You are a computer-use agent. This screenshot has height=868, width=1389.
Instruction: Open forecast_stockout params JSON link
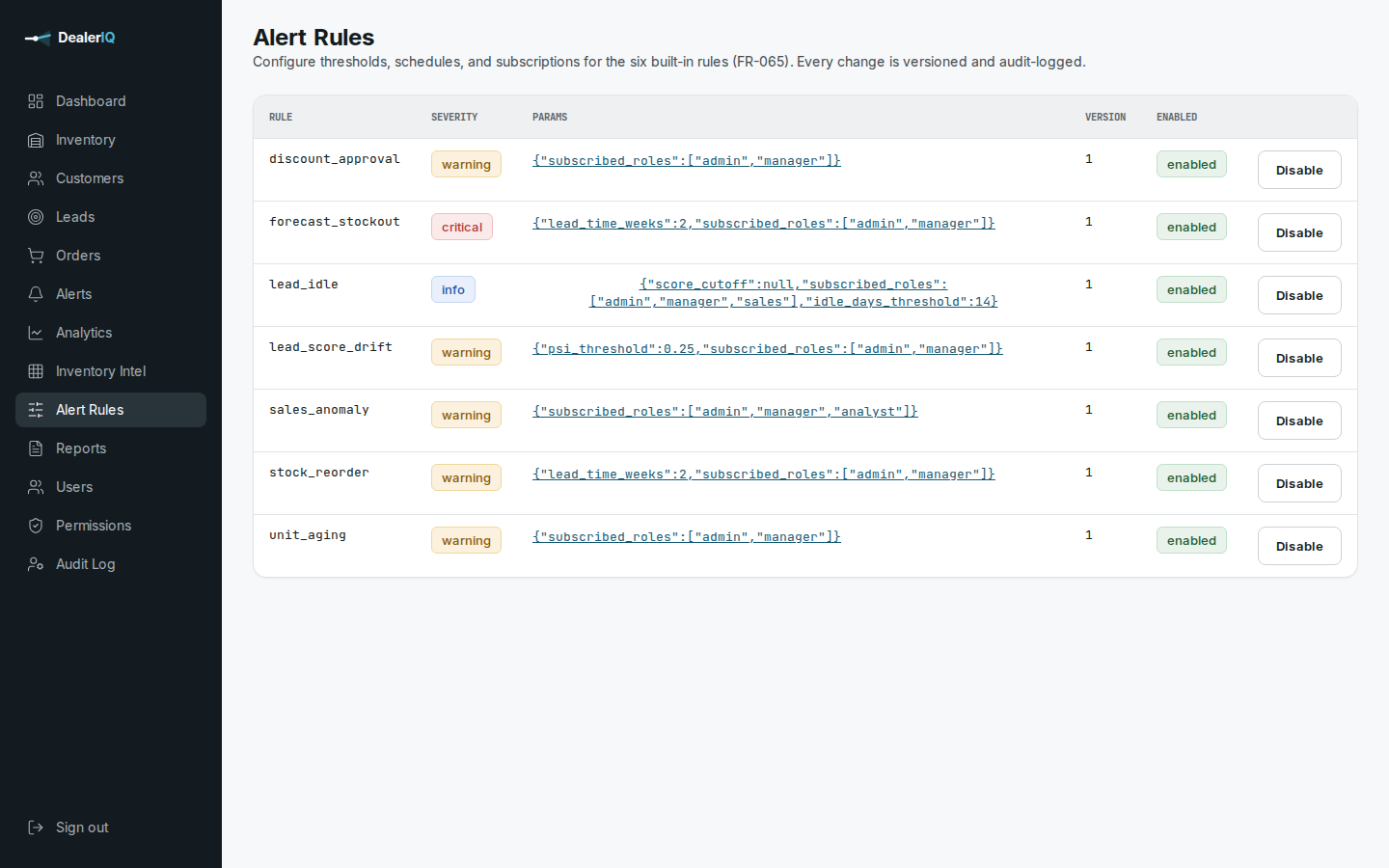tap(764, 223)
